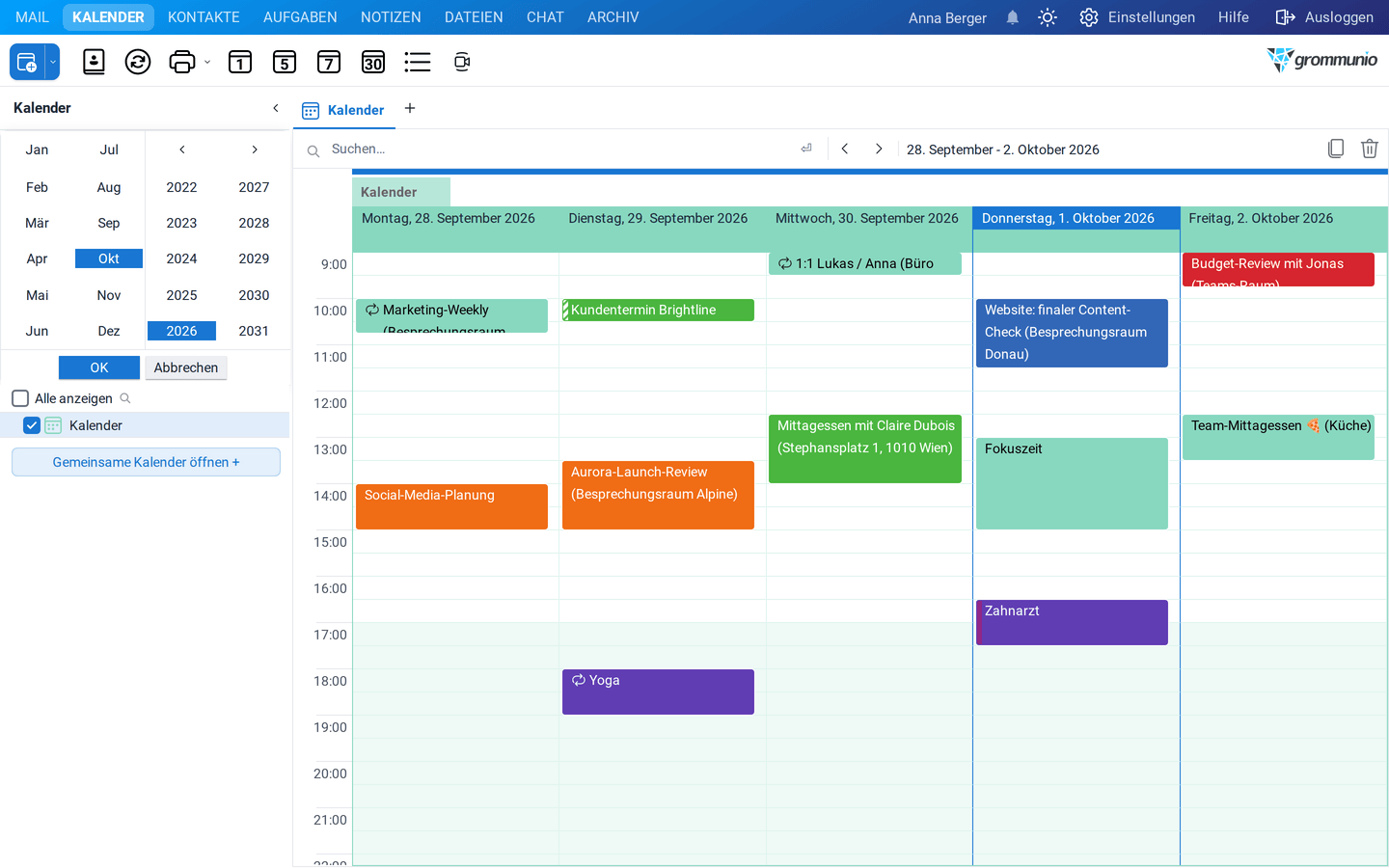Switch to the seven-day week view

329,62
